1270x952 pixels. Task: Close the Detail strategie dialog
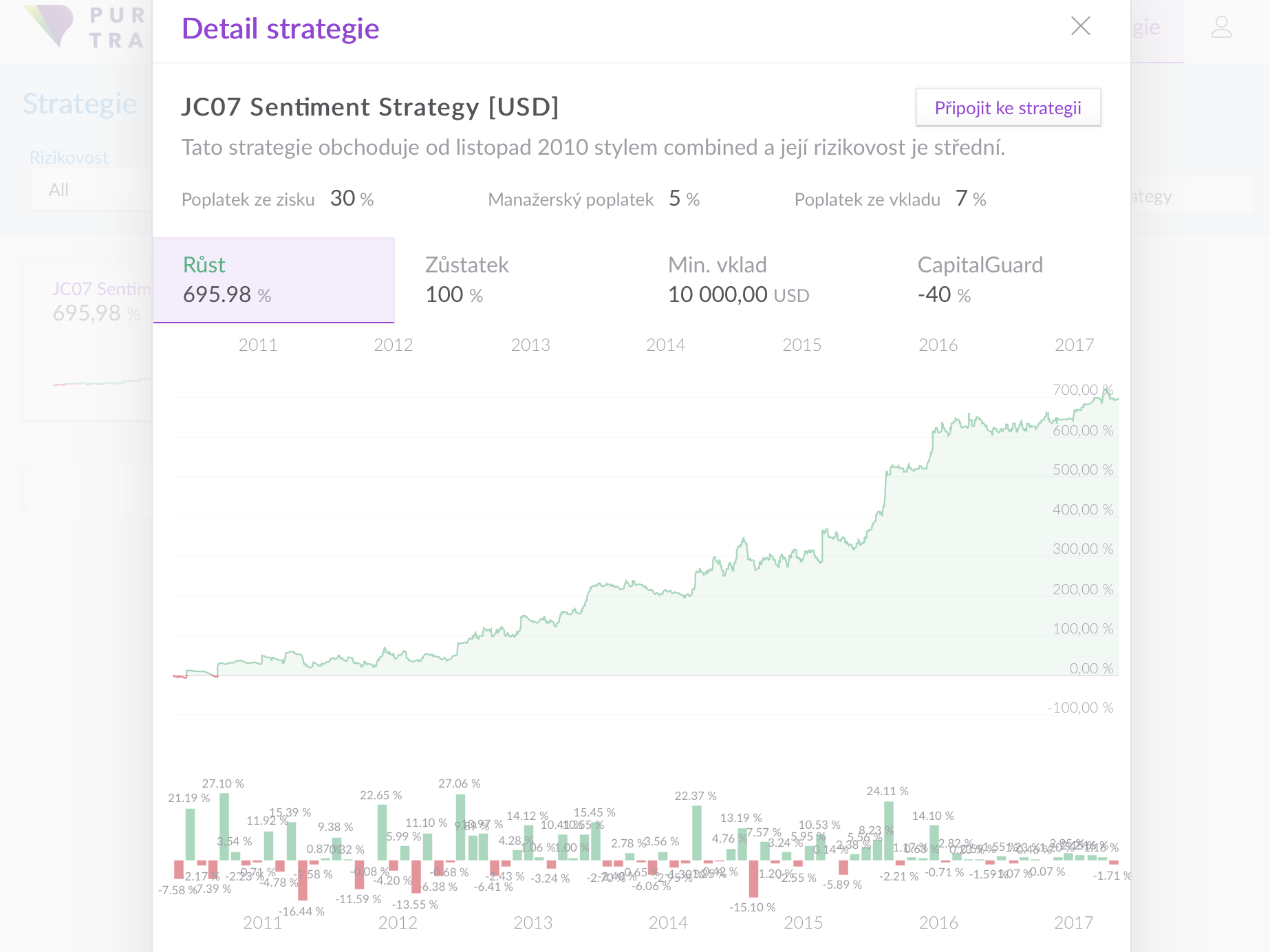pyautogui.click(x=1081, y=26)
